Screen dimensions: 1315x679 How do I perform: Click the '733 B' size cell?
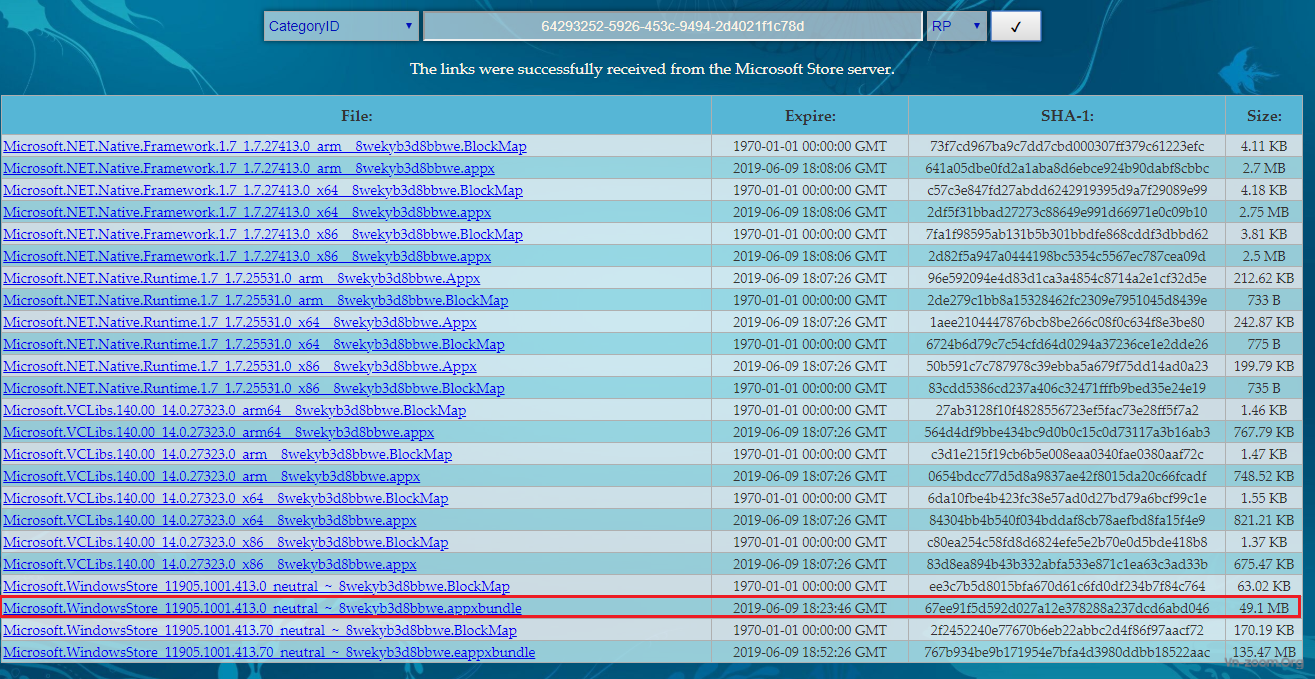tap(1264, 300)
